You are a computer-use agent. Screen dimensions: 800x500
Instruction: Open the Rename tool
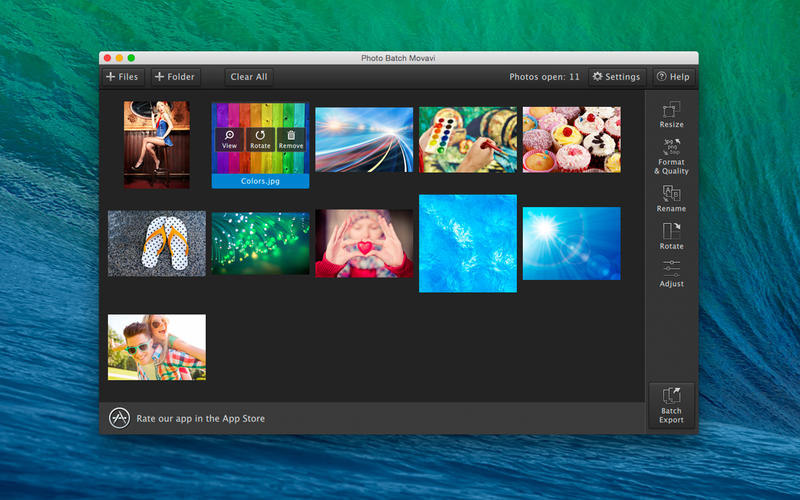click(671, 198)
